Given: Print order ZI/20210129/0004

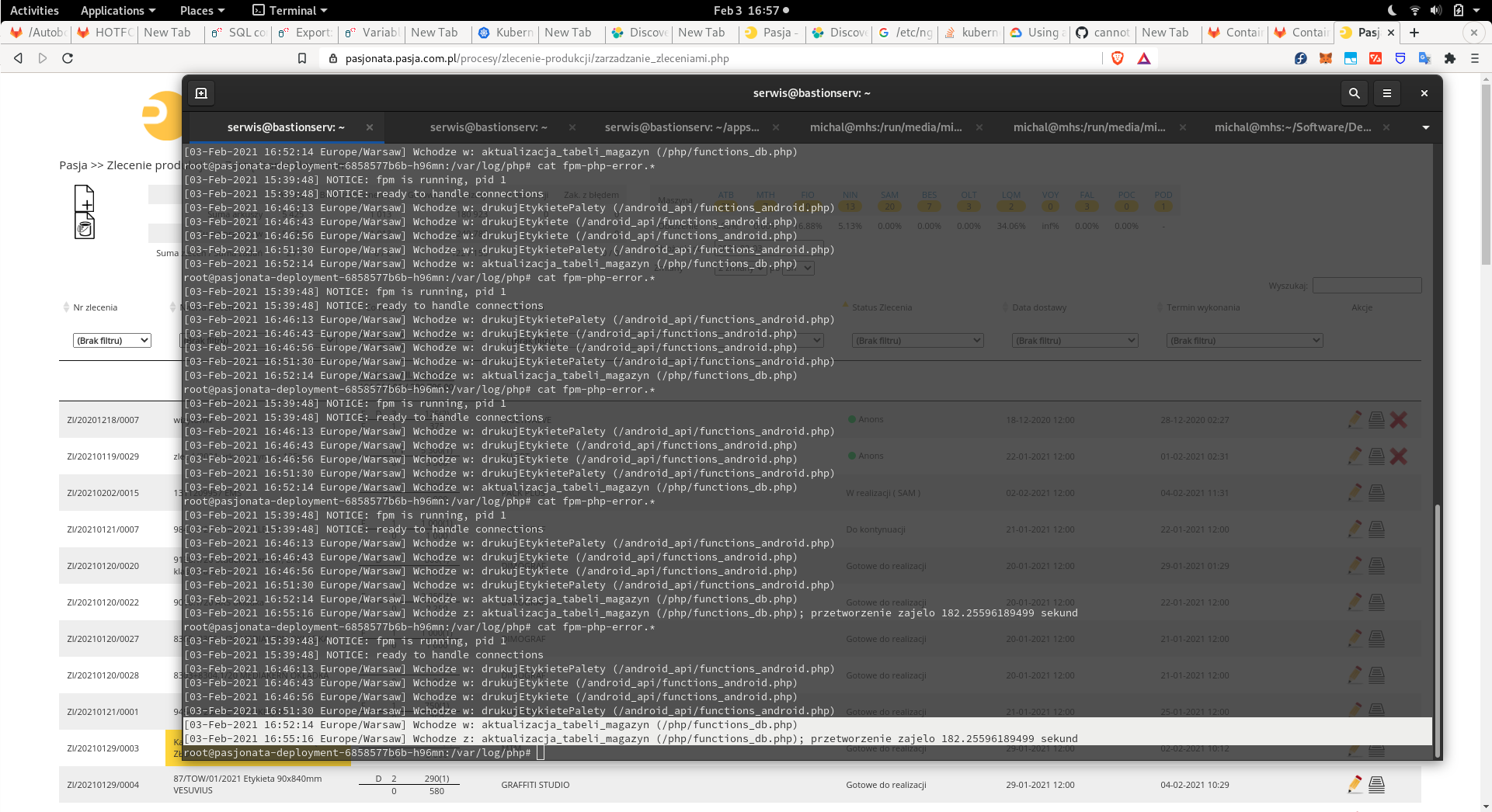Looking at the screenshot, I should 1376,785.
